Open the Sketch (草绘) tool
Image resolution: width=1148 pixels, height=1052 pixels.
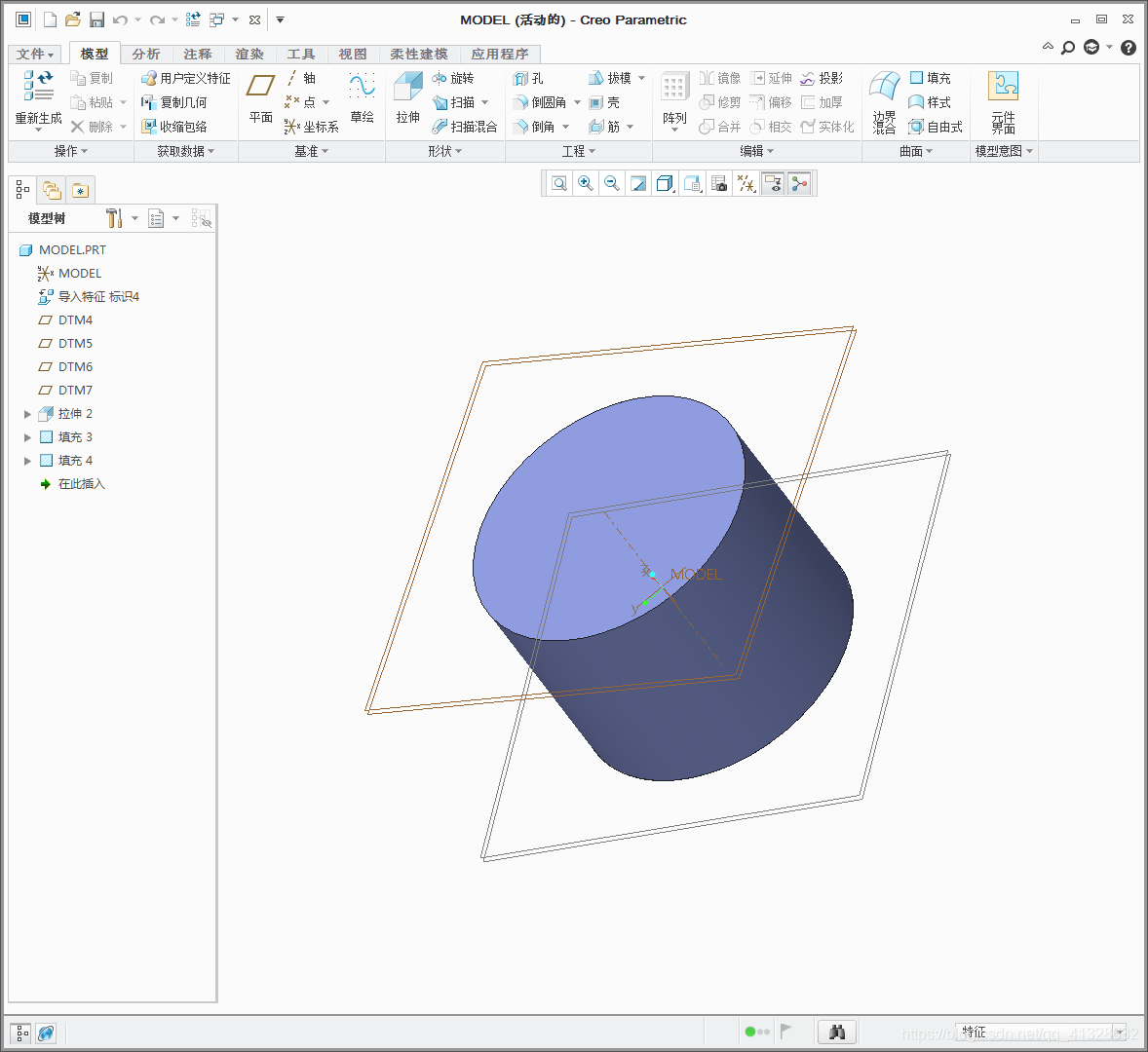pyautogui.click(x=362, y=97)
